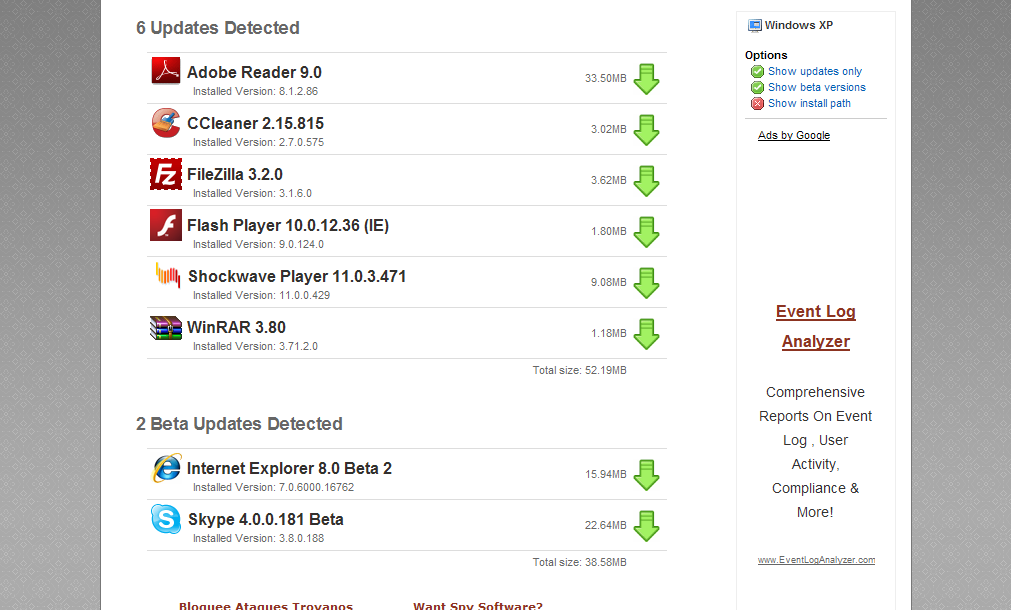Download Flash Player update green arrow
Screen dimensions: 1011x610
coord(646,232)
